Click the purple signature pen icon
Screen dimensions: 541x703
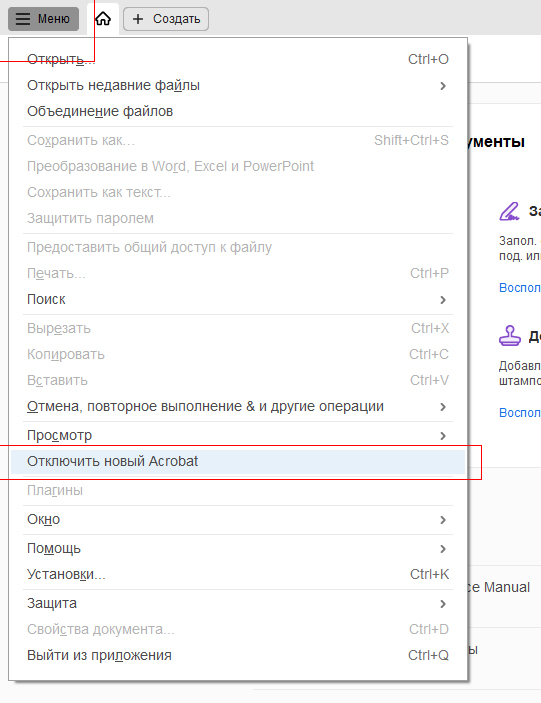509,211
